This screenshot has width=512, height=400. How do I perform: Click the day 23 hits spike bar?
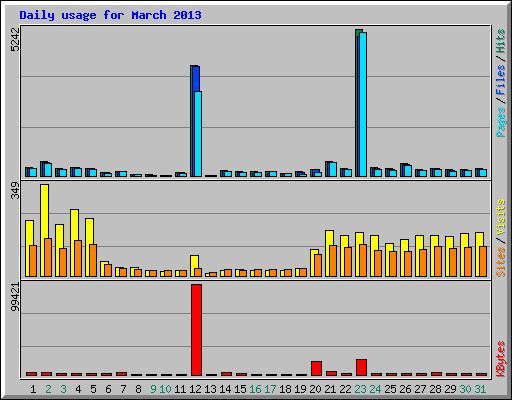[x=361, y=103]
